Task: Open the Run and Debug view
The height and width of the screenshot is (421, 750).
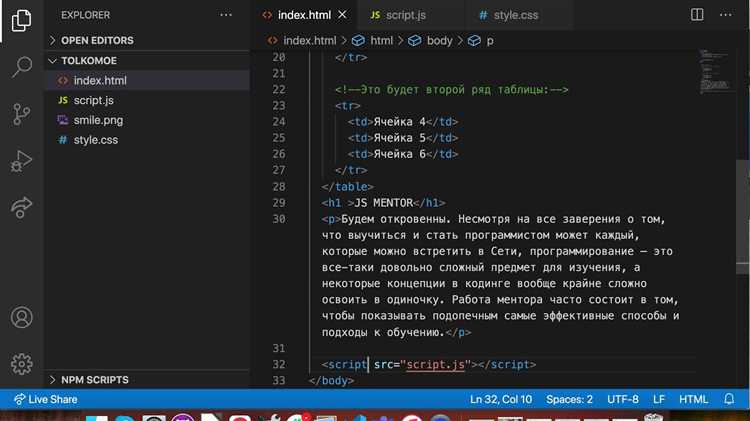Action: pos(21,160)
